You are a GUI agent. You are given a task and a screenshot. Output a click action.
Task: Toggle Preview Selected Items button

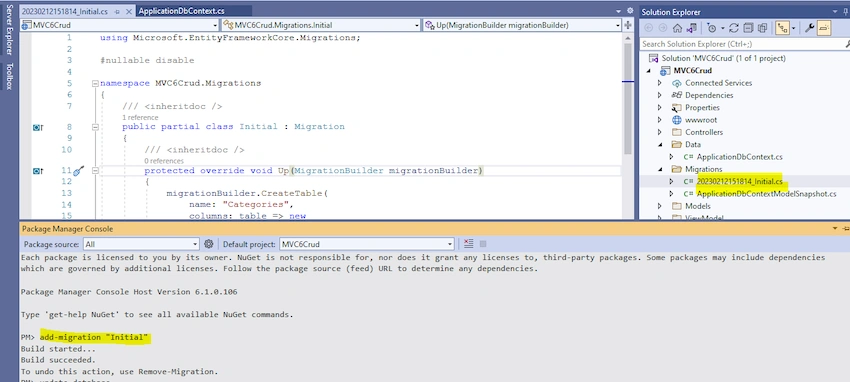(x=823, y=29)
